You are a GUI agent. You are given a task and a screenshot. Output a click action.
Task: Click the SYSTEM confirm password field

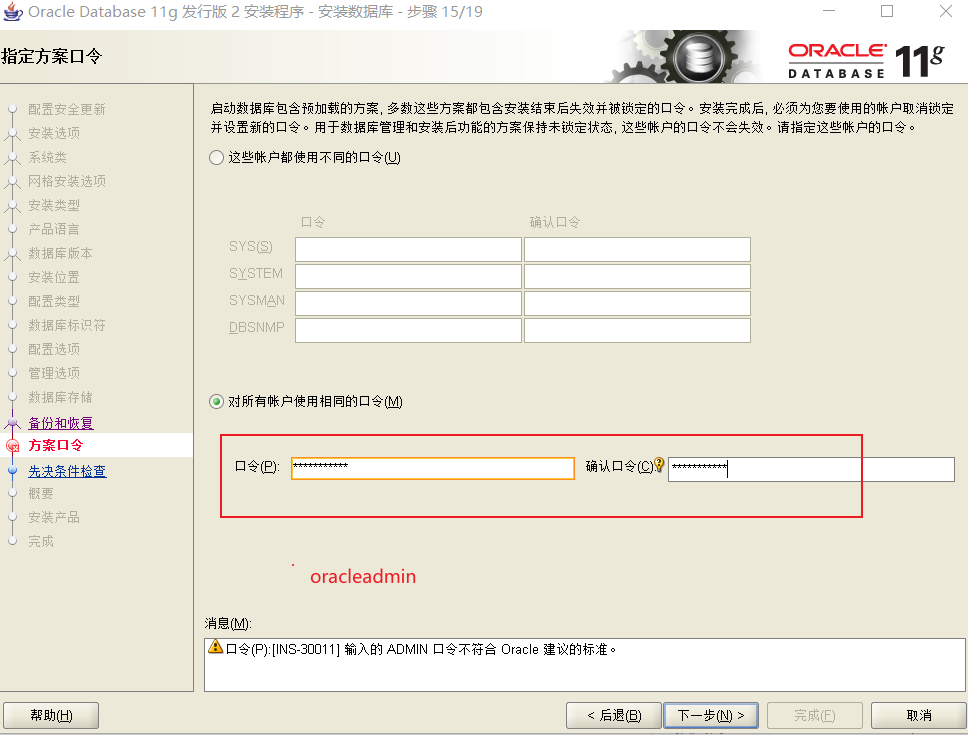637,276
